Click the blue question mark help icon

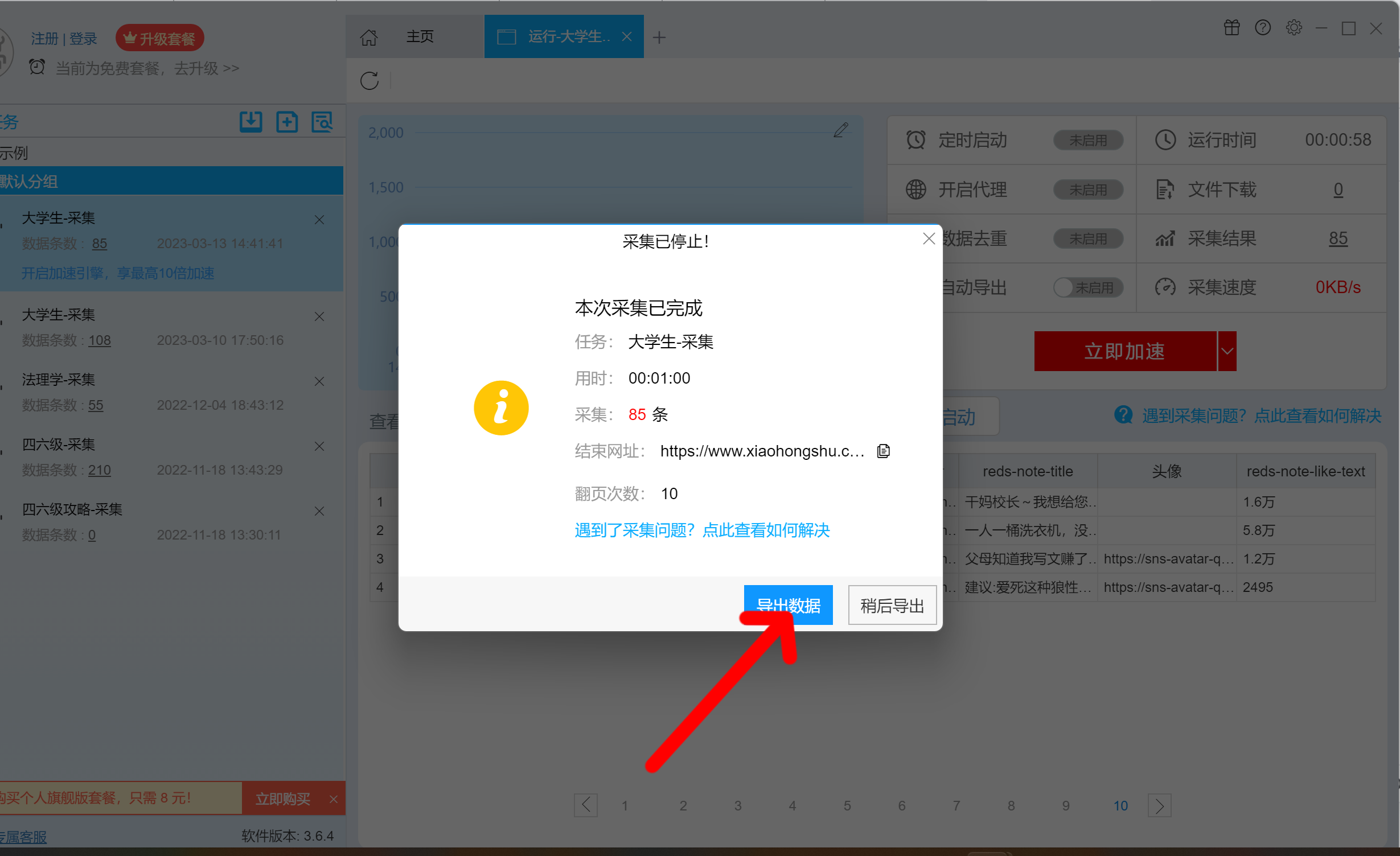click(1123, 415)
